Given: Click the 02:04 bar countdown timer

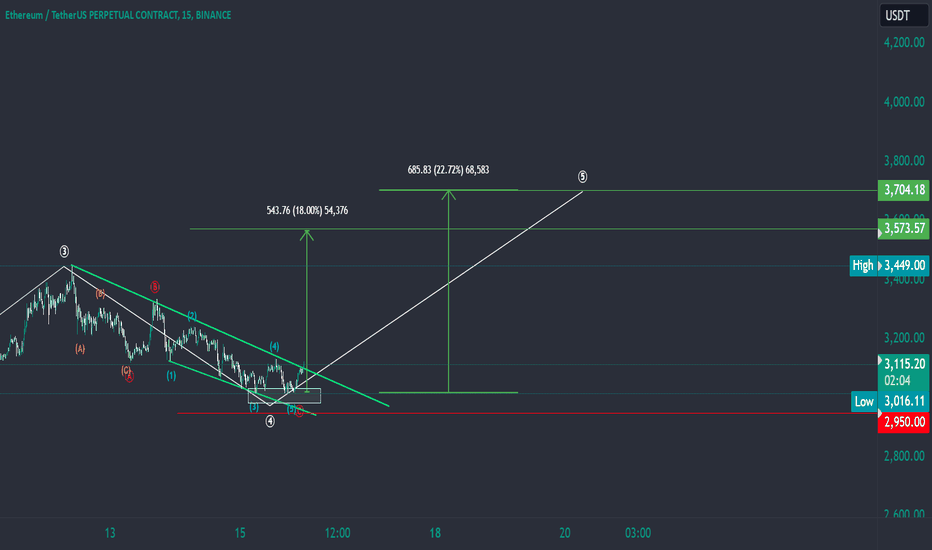Looking at the screenshot, I should [898, 381].
